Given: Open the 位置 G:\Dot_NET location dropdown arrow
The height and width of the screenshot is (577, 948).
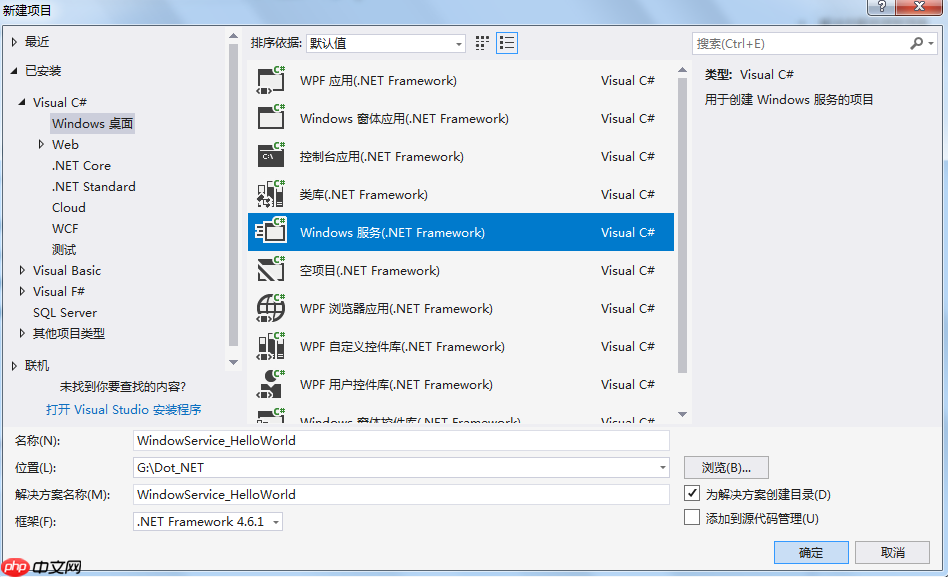Looking at the screenshot, I should coord(663,468).
